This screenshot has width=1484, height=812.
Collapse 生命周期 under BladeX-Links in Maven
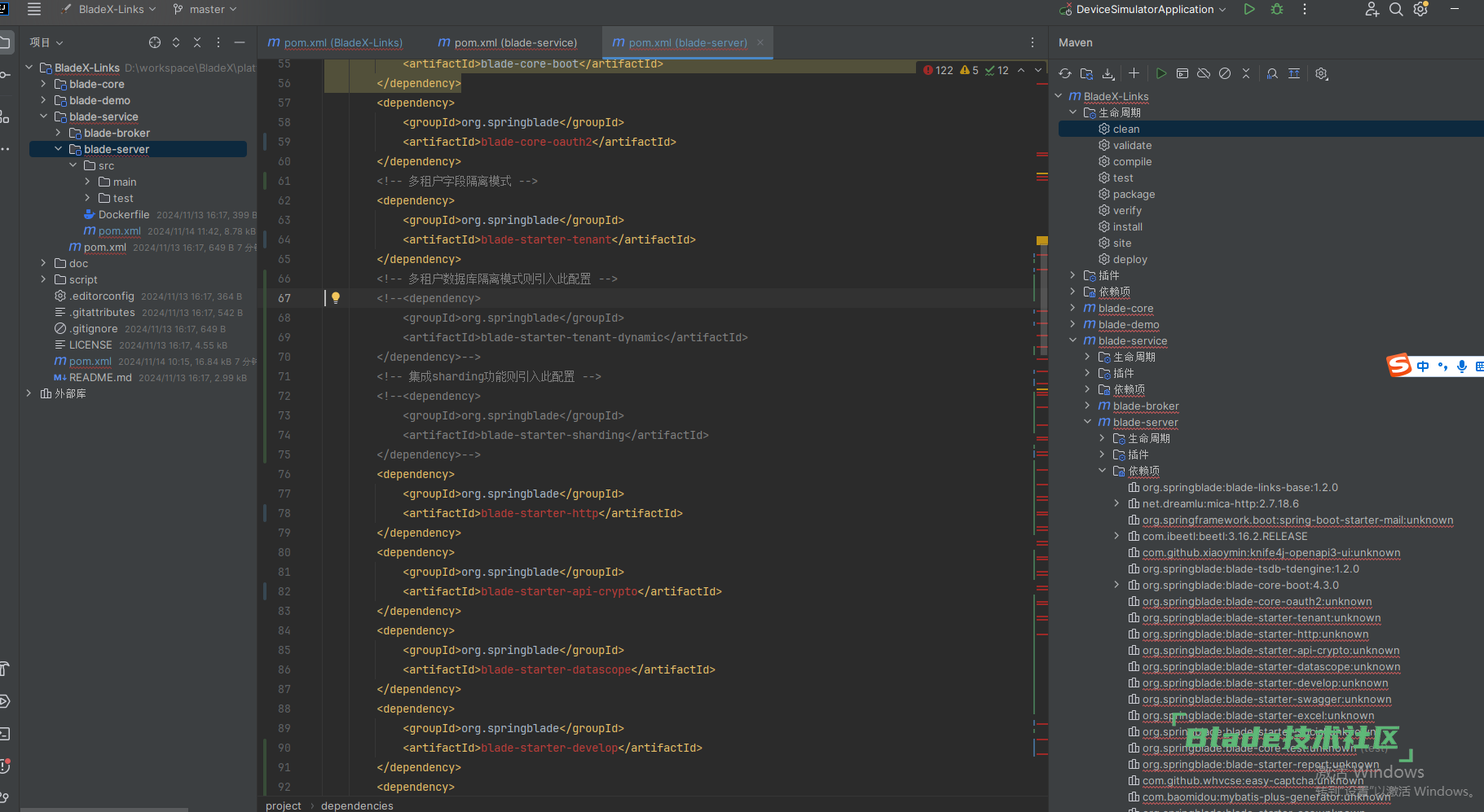(x=1073, y=112)
